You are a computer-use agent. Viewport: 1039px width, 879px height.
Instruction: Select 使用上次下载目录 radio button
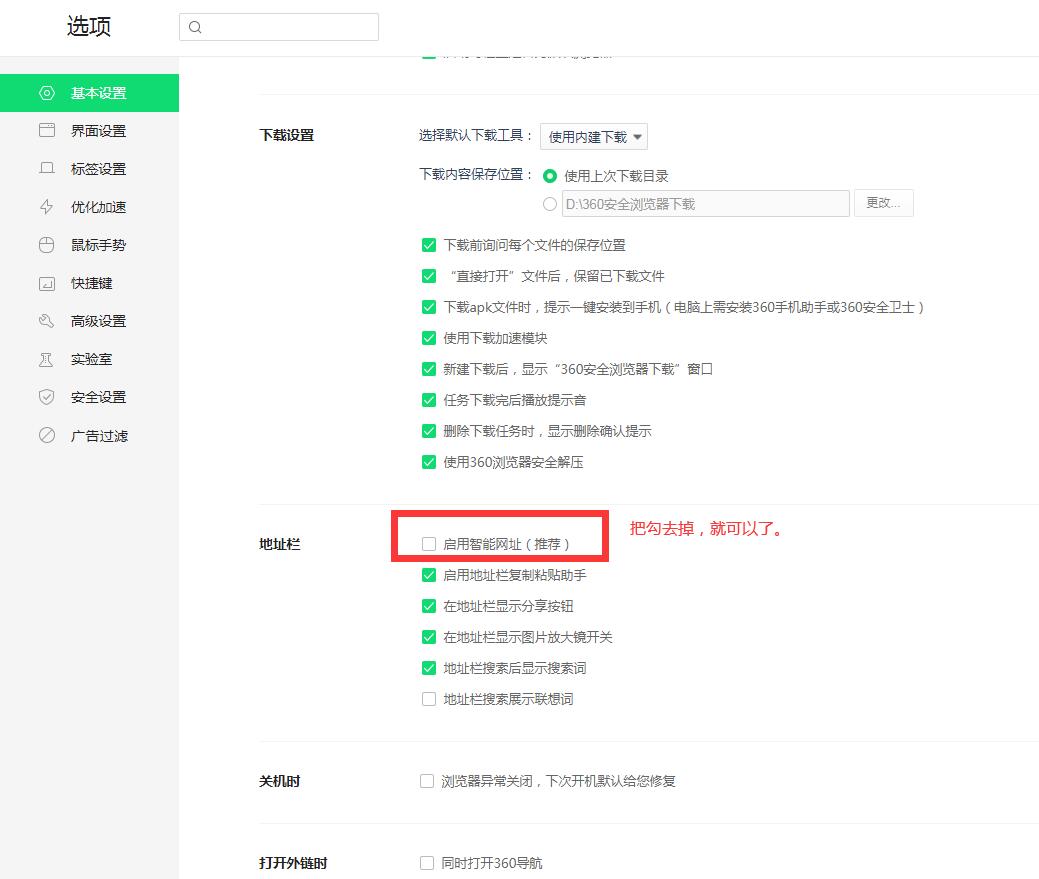click(549, 176)
